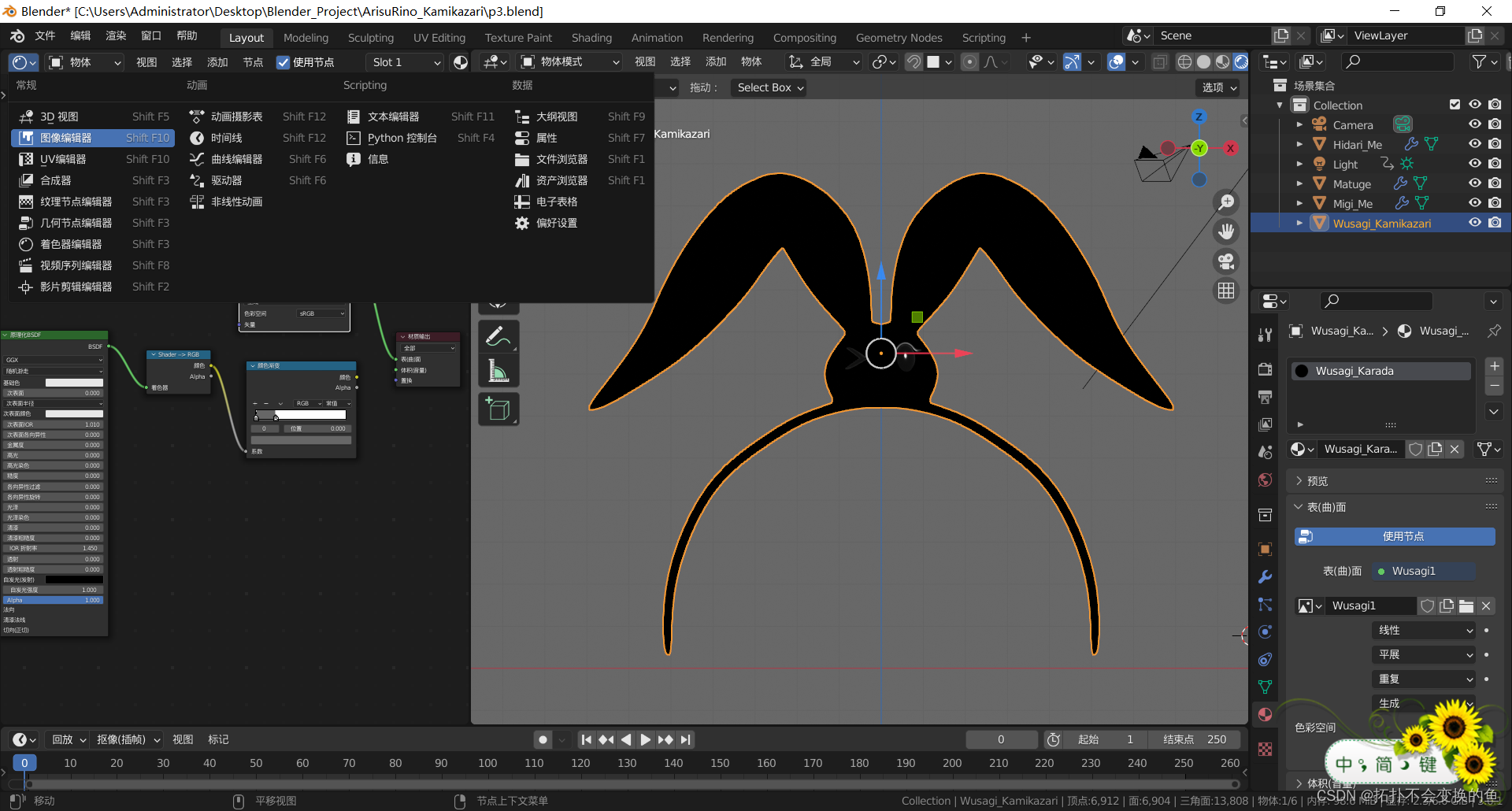Select the Add Cube tool
The width and height of the screenshot is (1512, 811).
[x=498, y=409]
